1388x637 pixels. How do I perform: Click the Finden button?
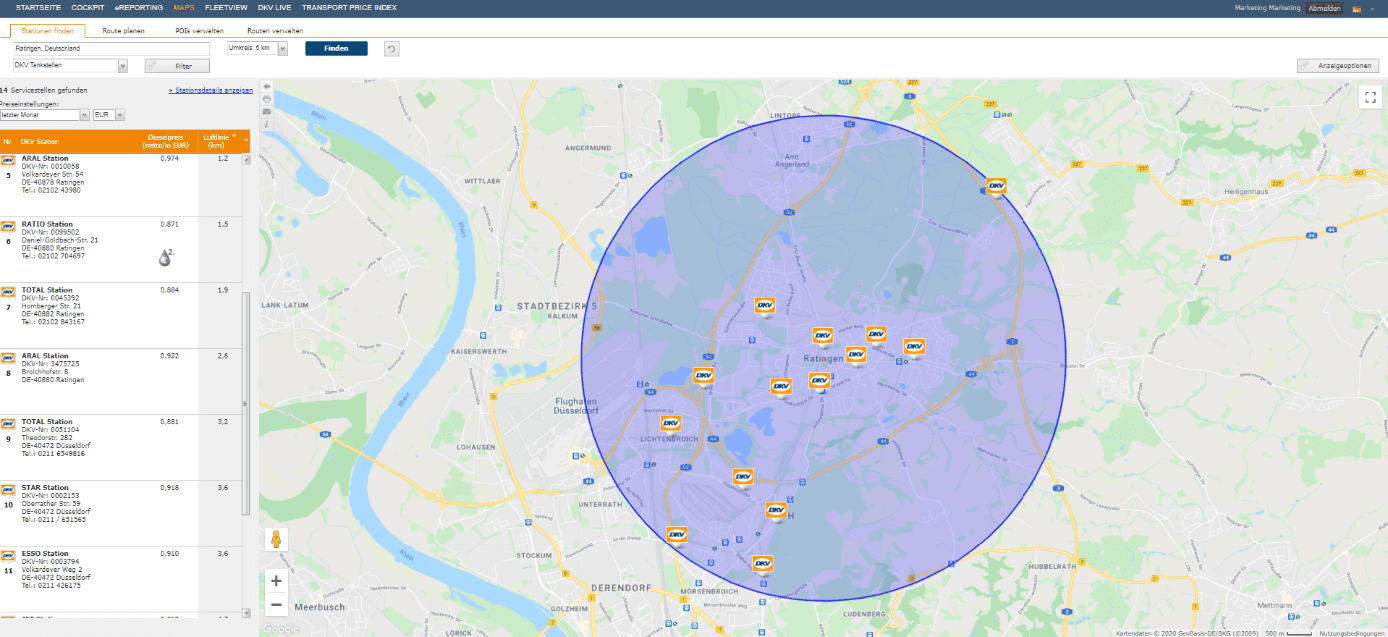click(336, 48)
